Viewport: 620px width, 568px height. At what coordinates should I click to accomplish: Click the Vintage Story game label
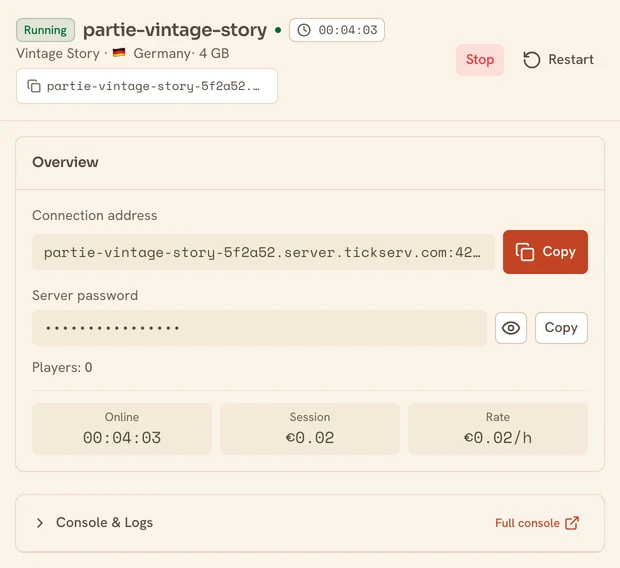click(x=58, y=53)
